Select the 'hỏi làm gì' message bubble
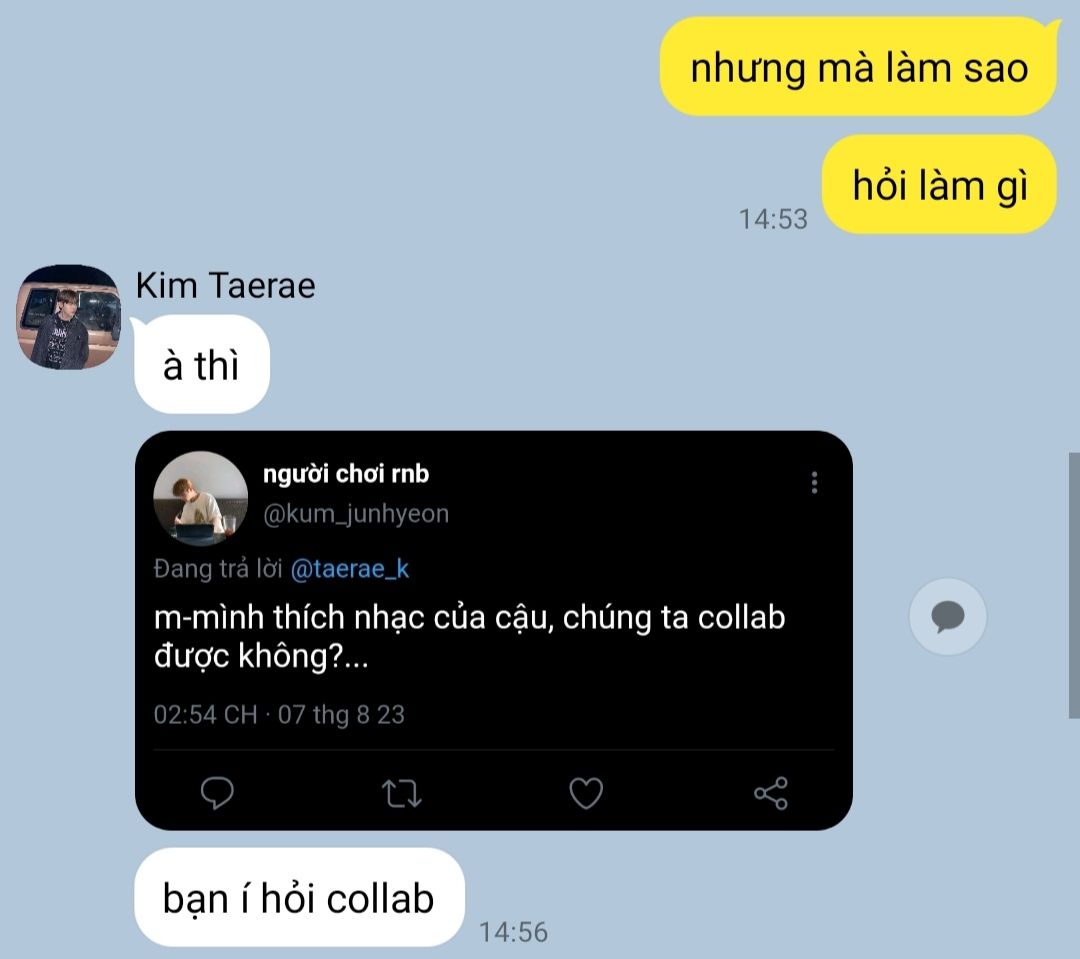Image resolution: width=1080 pixels, height=959 pixels. tap(939, 185)
